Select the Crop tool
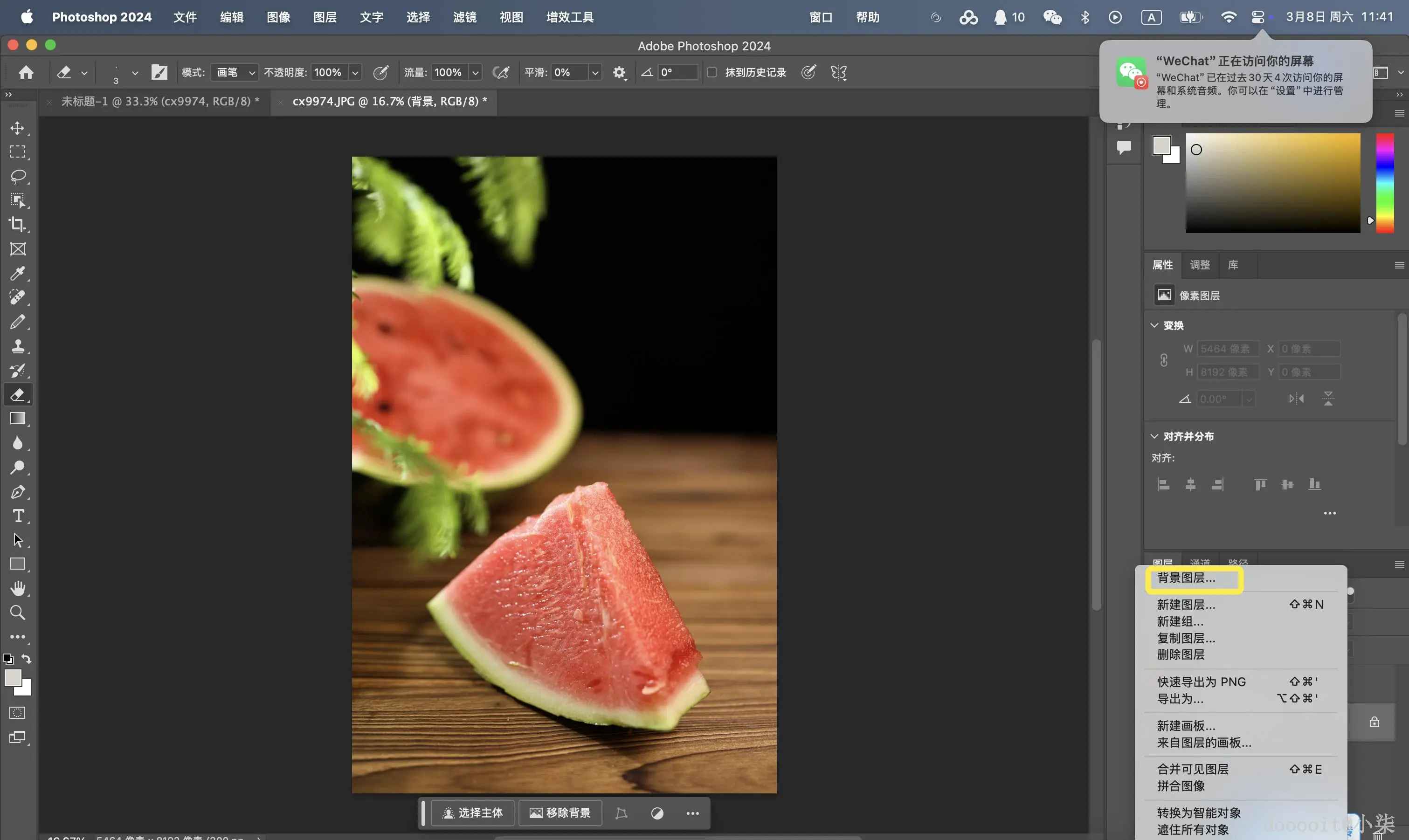 coord(18,225)
